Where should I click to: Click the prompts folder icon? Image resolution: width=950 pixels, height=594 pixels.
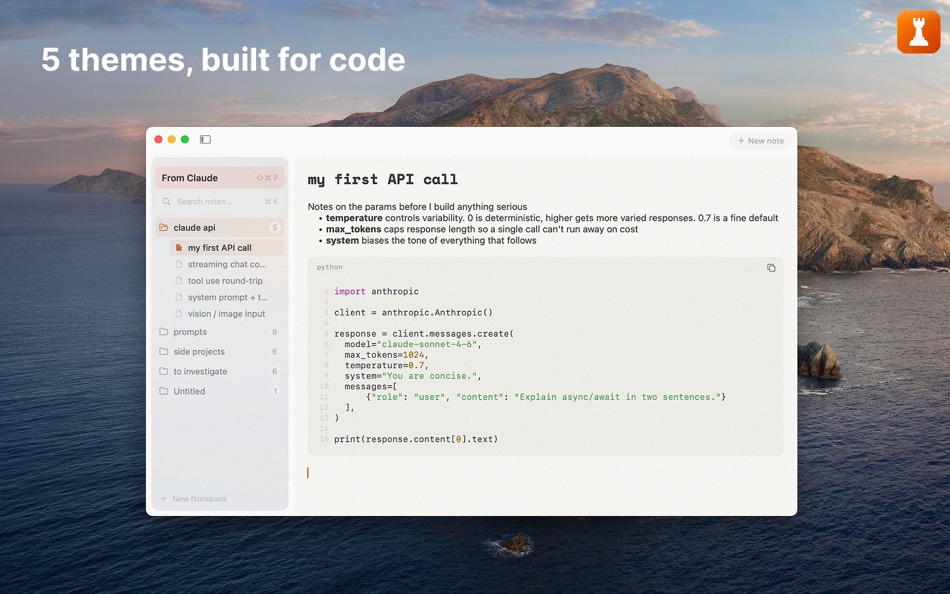[x=164, y=332]
